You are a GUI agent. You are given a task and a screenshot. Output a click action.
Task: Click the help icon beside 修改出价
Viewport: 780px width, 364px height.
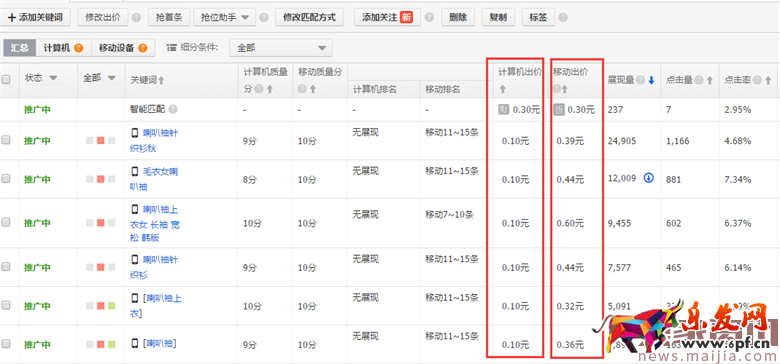tap(137, 18)
